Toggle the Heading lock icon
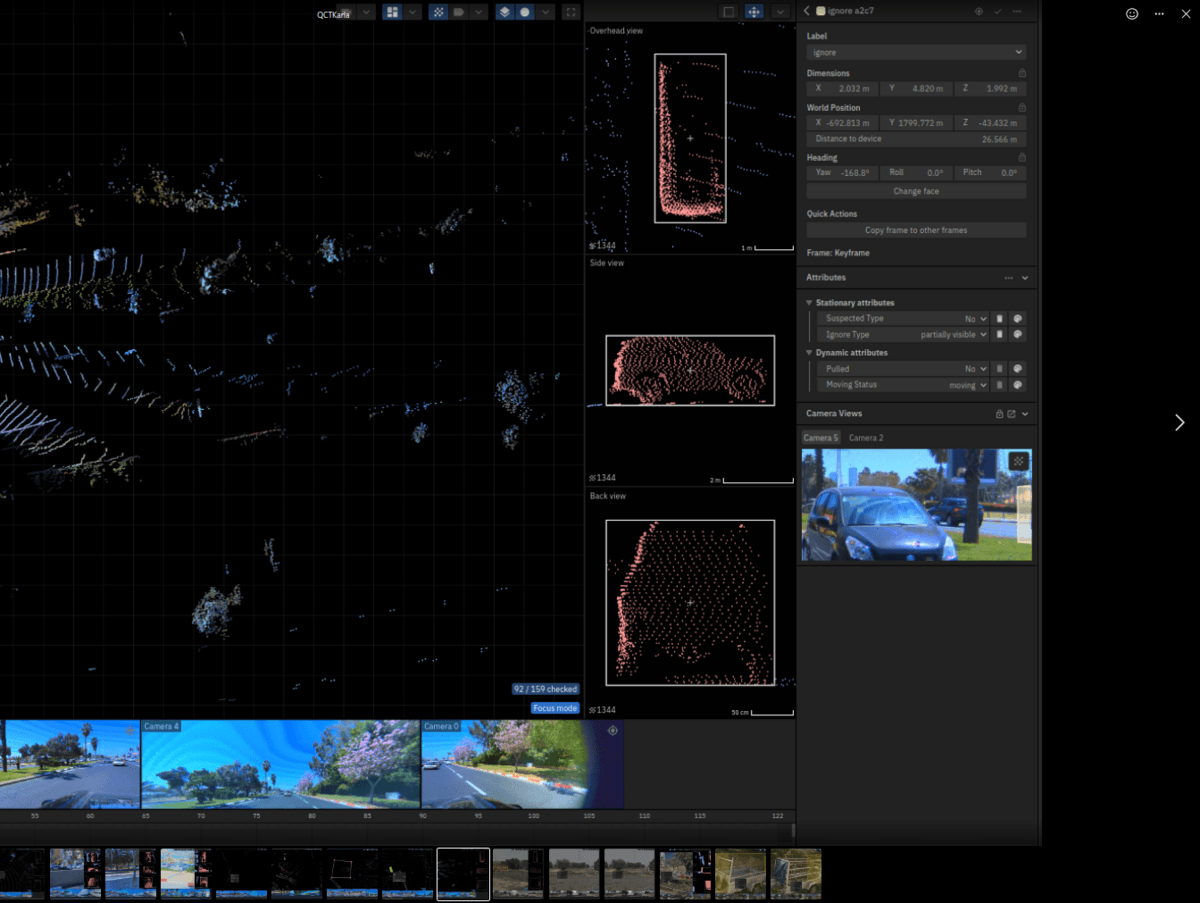 [x=1022, y=157]
